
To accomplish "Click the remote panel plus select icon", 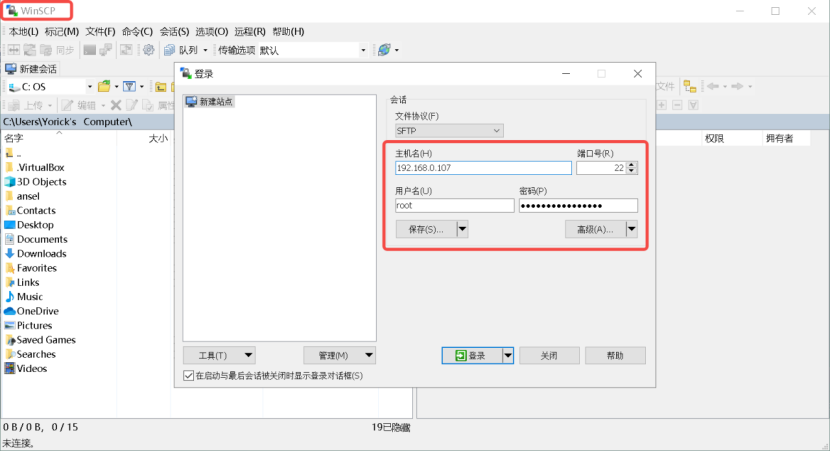I will [662, 105].
